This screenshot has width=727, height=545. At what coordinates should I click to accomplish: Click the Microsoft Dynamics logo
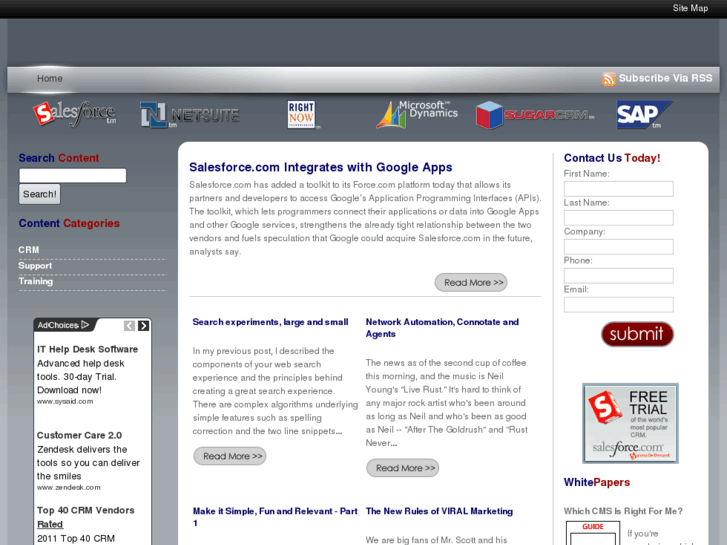pyautogui.click(x=417, y=114)
